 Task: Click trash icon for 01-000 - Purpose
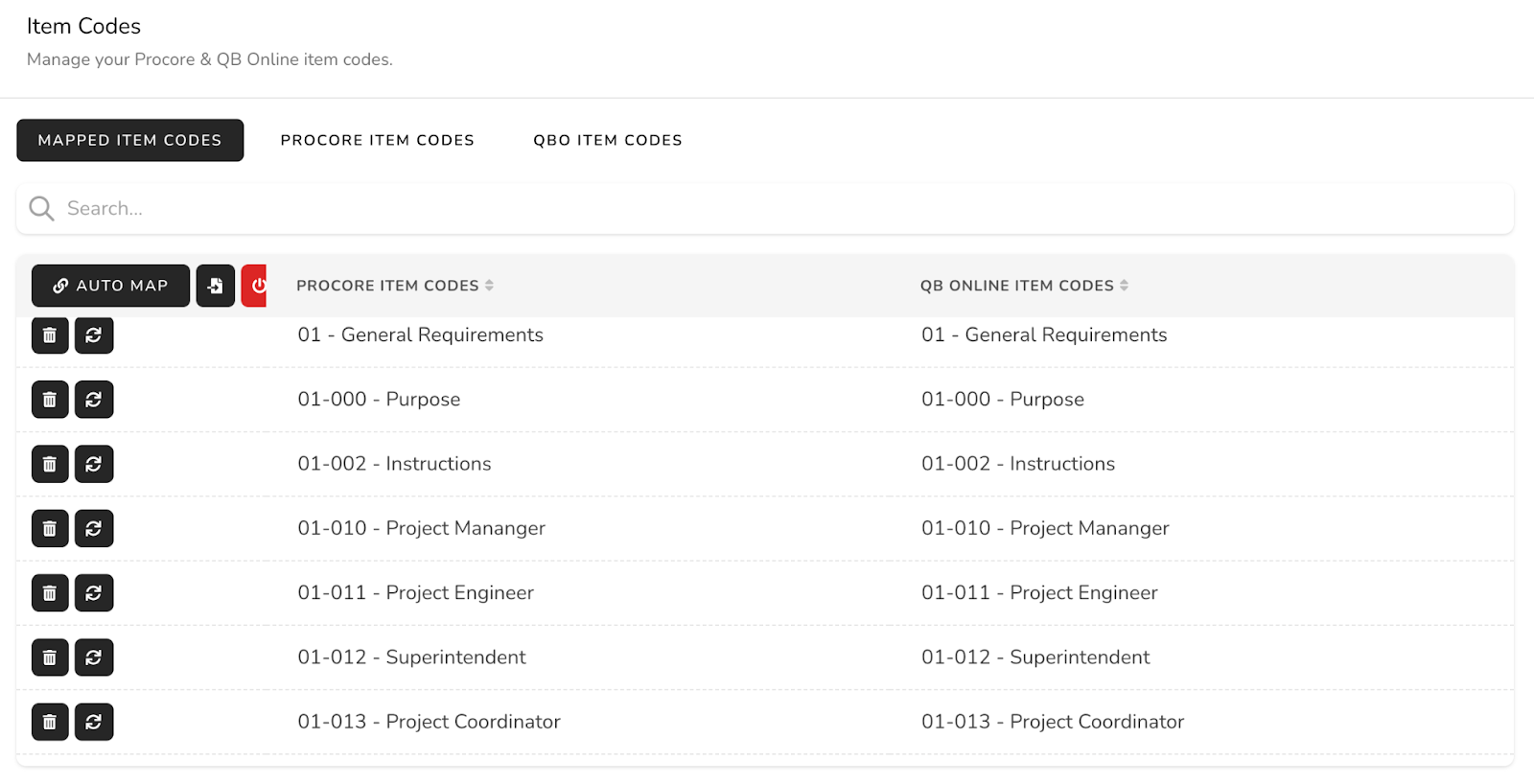coord(50,400)
